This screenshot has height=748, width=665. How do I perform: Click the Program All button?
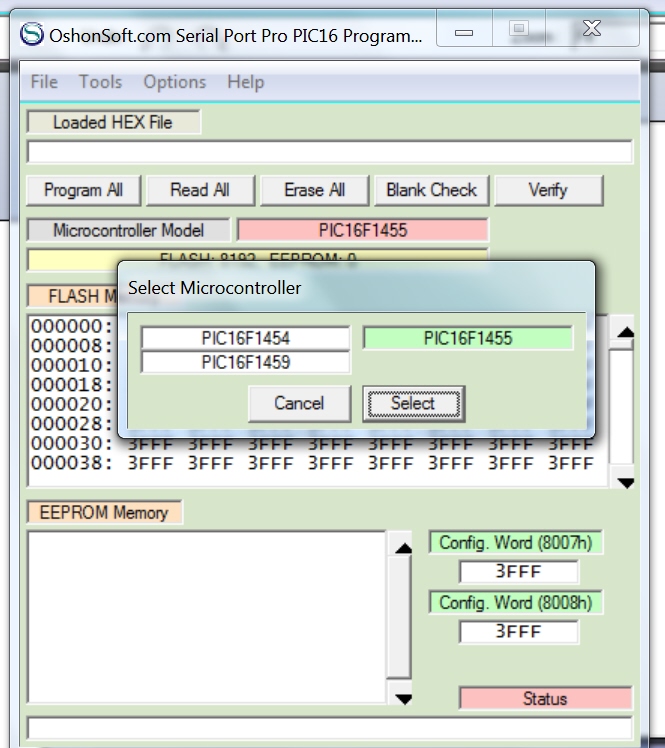coord(83,190)
